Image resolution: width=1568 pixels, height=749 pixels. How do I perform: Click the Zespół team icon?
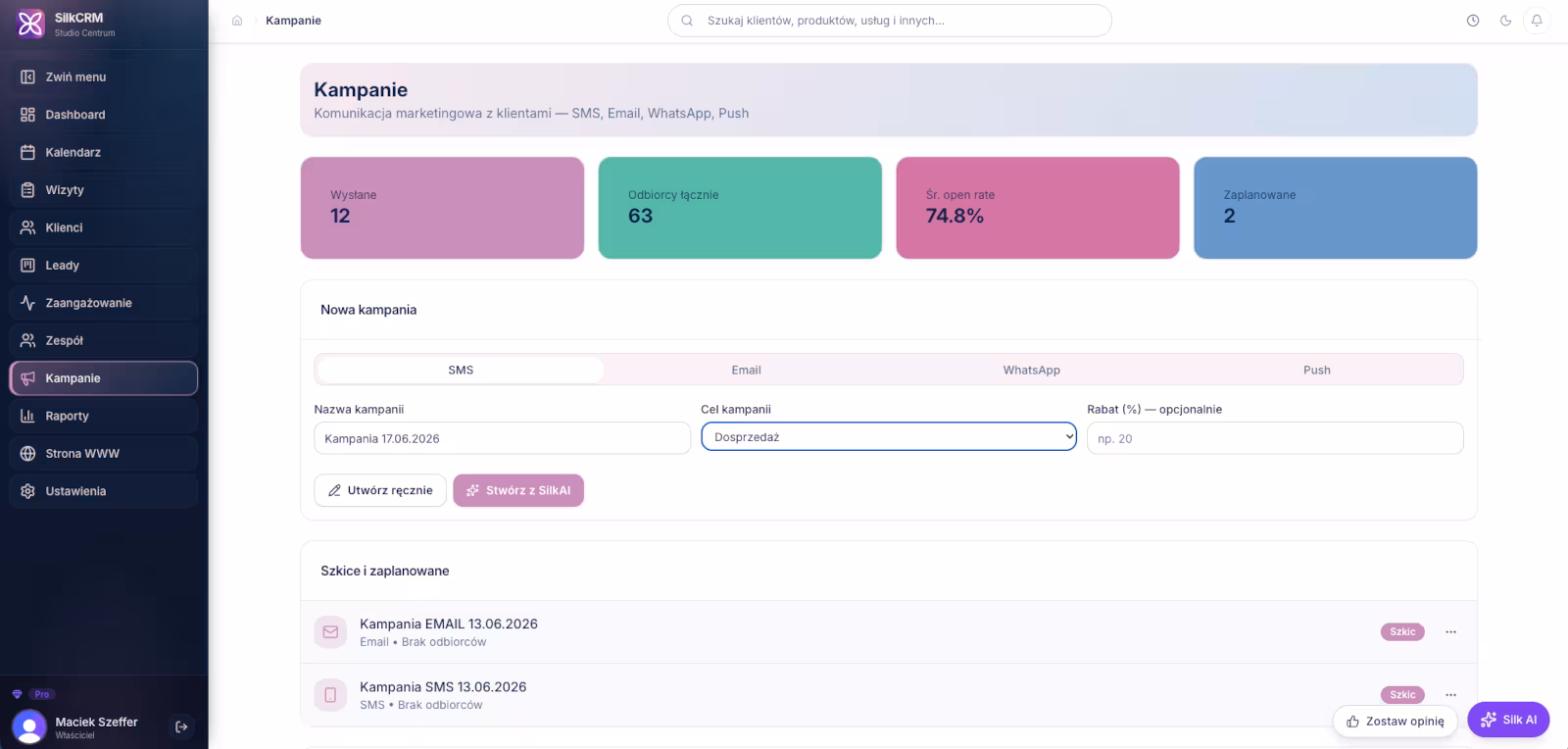pyautogui.click(x=27, y=340)
